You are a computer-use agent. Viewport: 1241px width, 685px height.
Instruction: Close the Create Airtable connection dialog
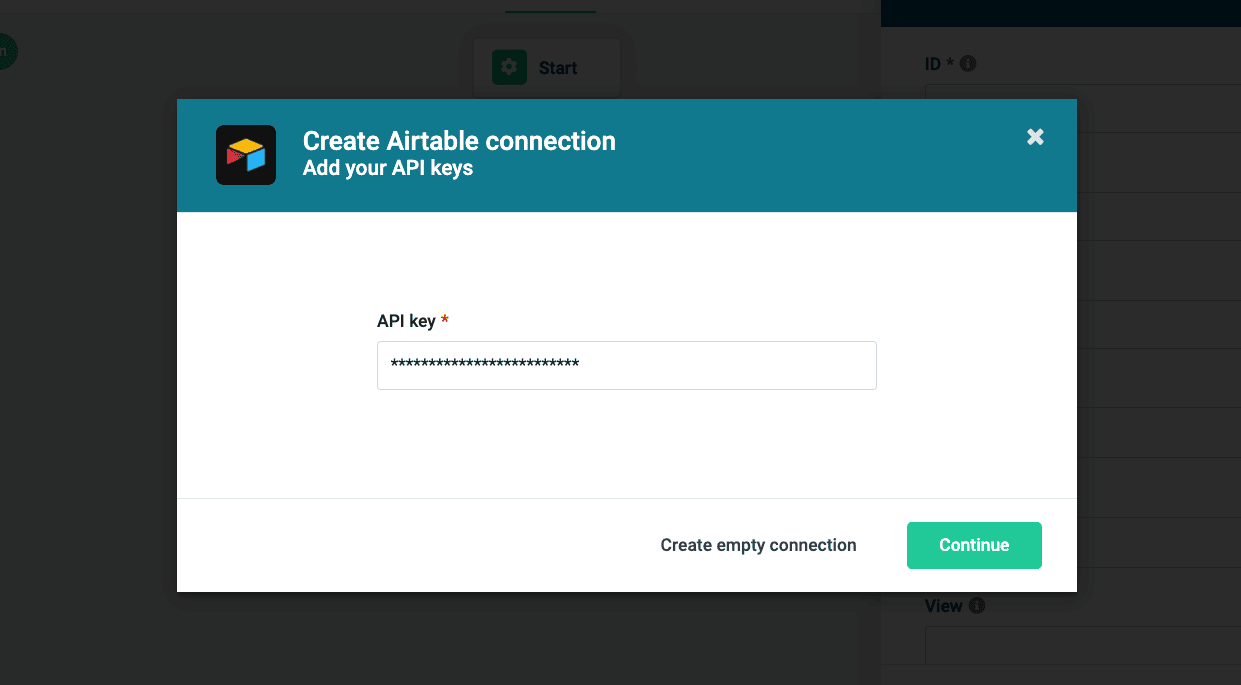(x=1035, y=137)
